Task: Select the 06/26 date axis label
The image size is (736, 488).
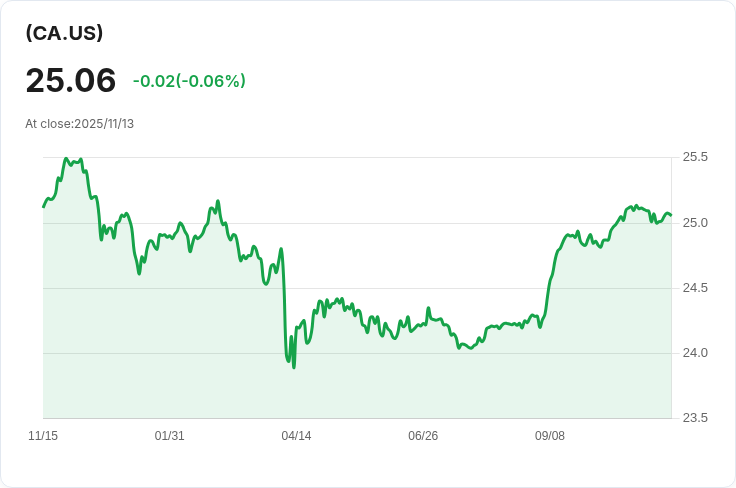Action: [423, 436]
